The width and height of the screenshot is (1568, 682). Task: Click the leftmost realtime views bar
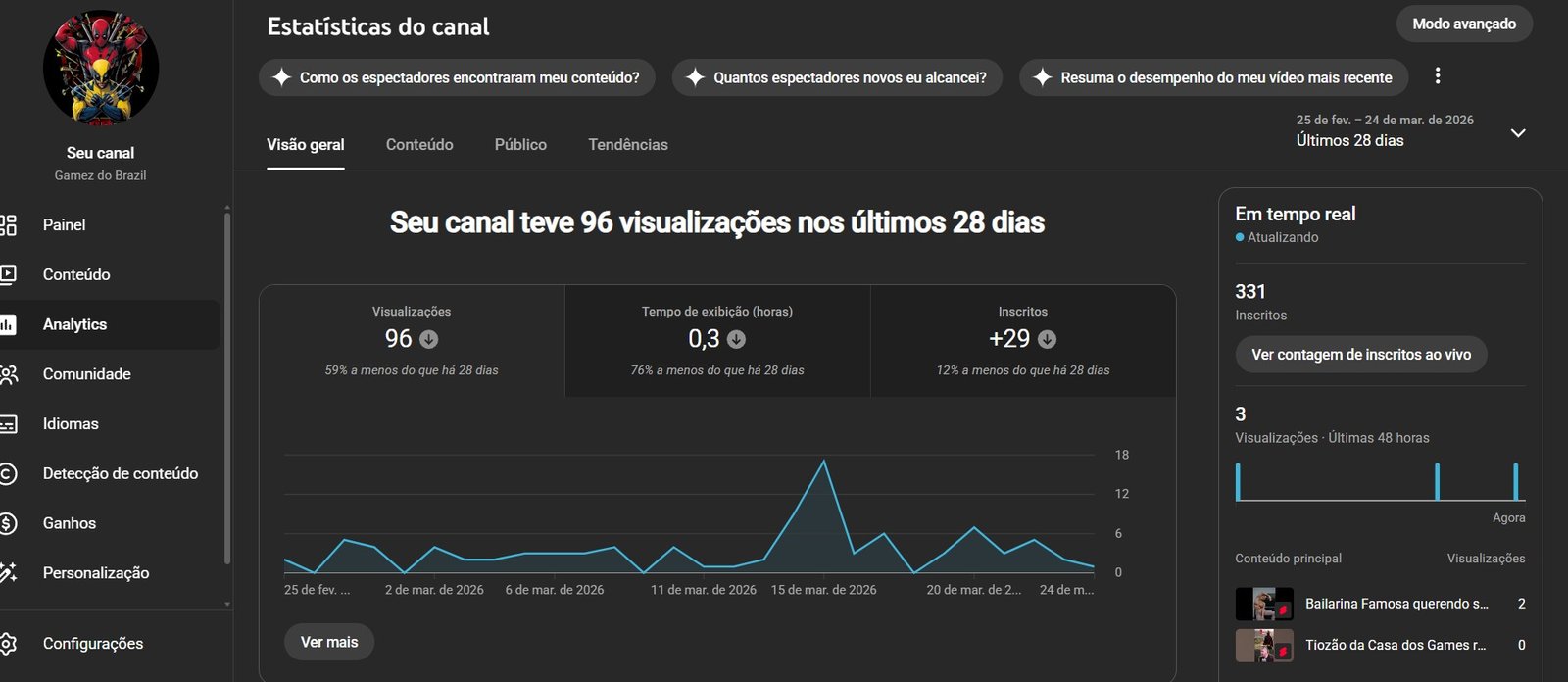pos(1239,482)
